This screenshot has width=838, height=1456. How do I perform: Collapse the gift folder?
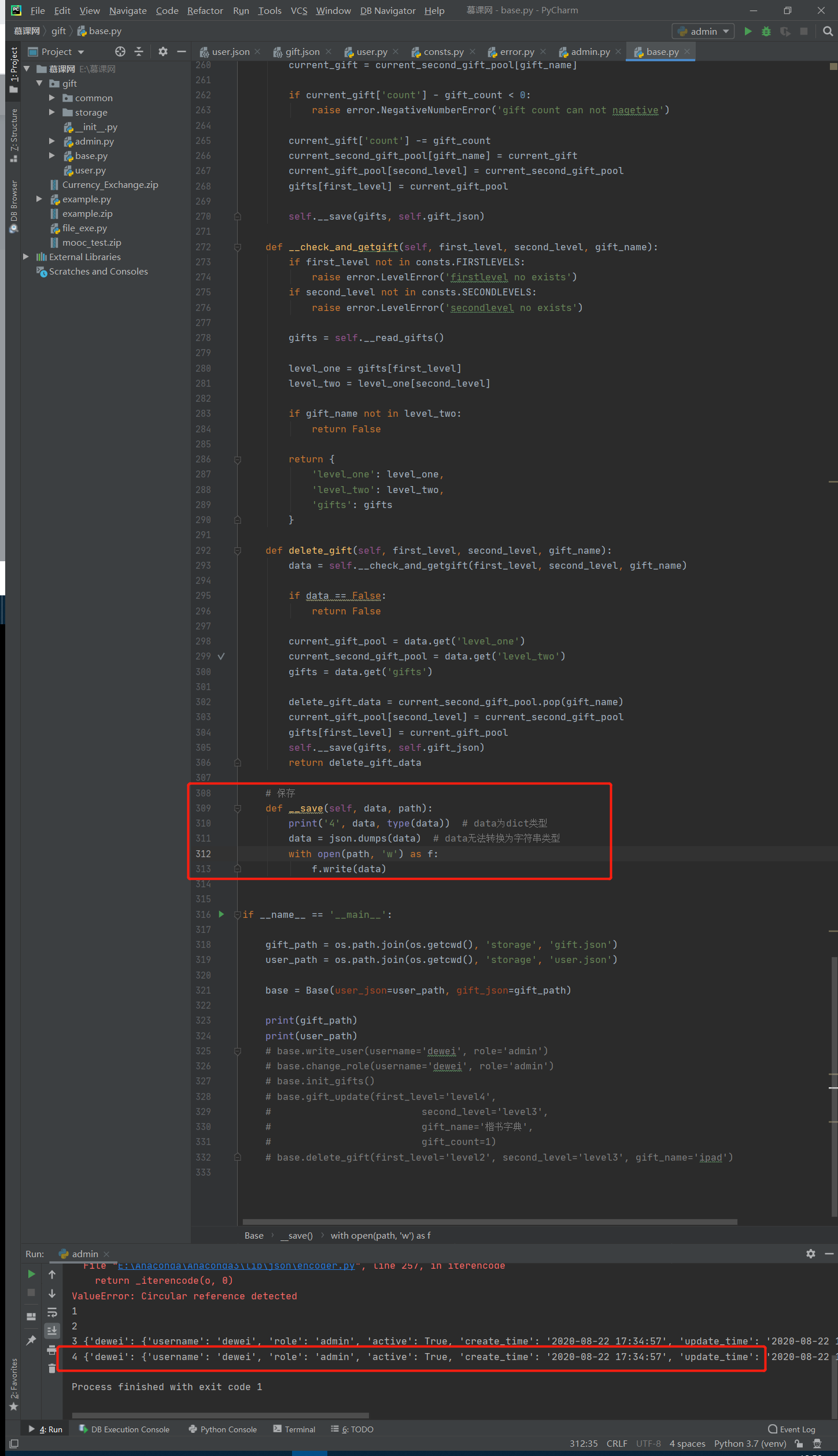coord(39,83)
